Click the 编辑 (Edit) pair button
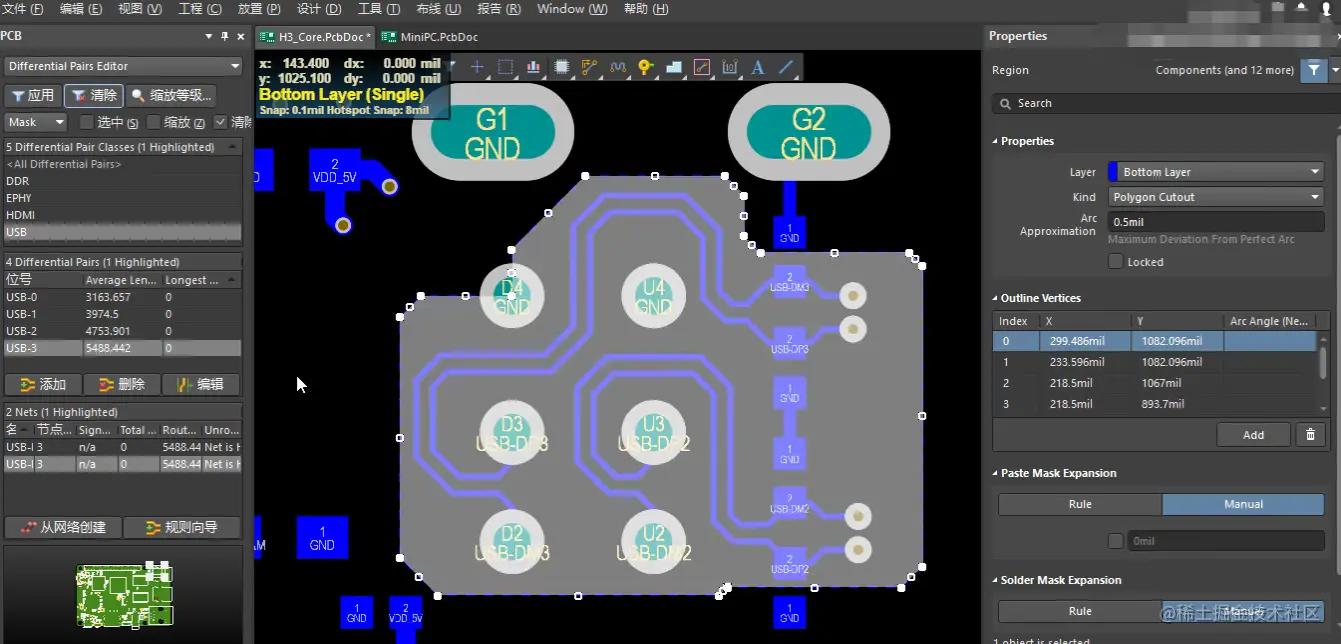This screenshot has width=1341, height=644. coord(200,384)
